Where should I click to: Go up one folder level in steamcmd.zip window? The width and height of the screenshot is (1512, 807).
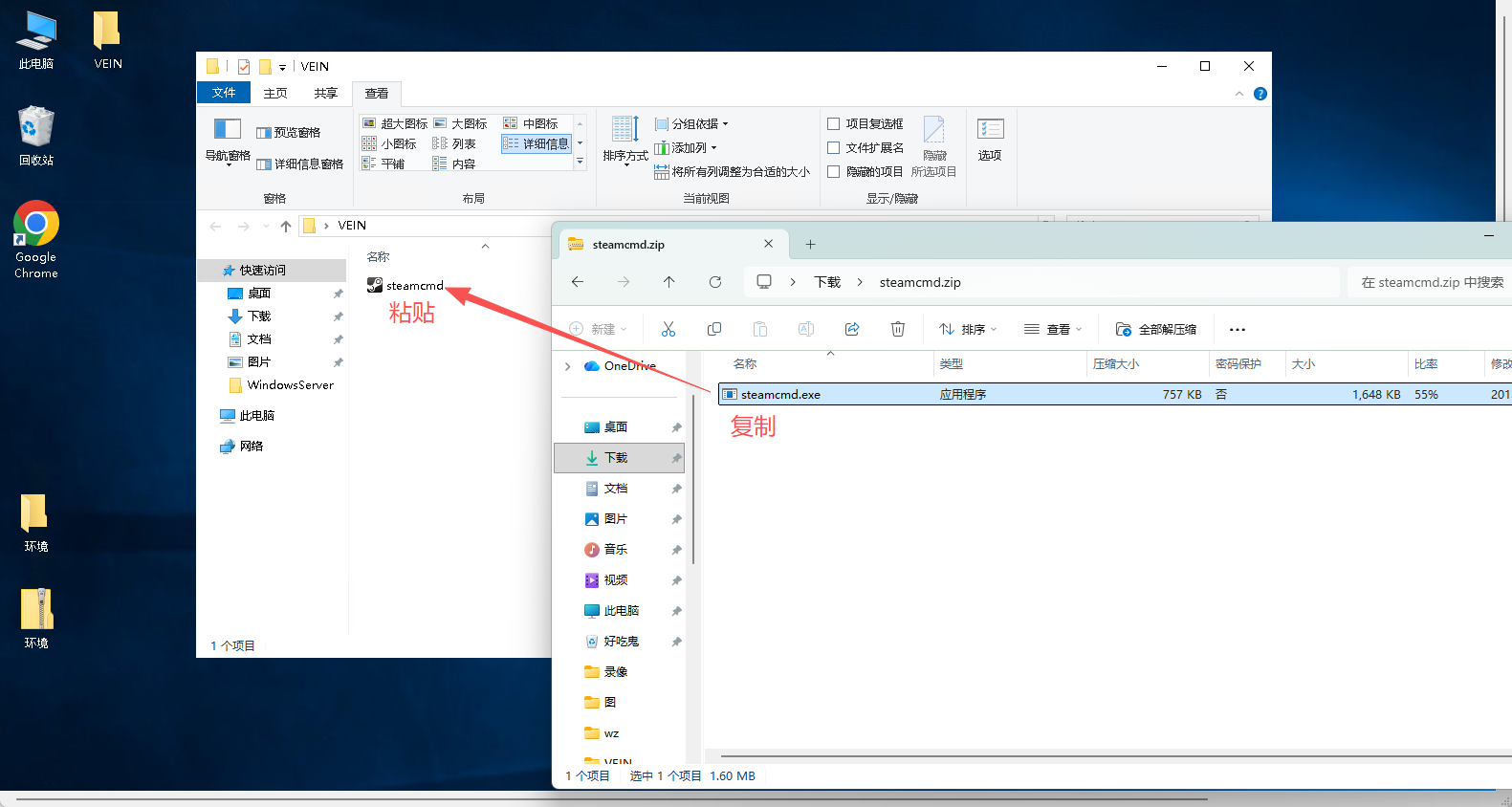pyautogui.click(x=668, y=282)
